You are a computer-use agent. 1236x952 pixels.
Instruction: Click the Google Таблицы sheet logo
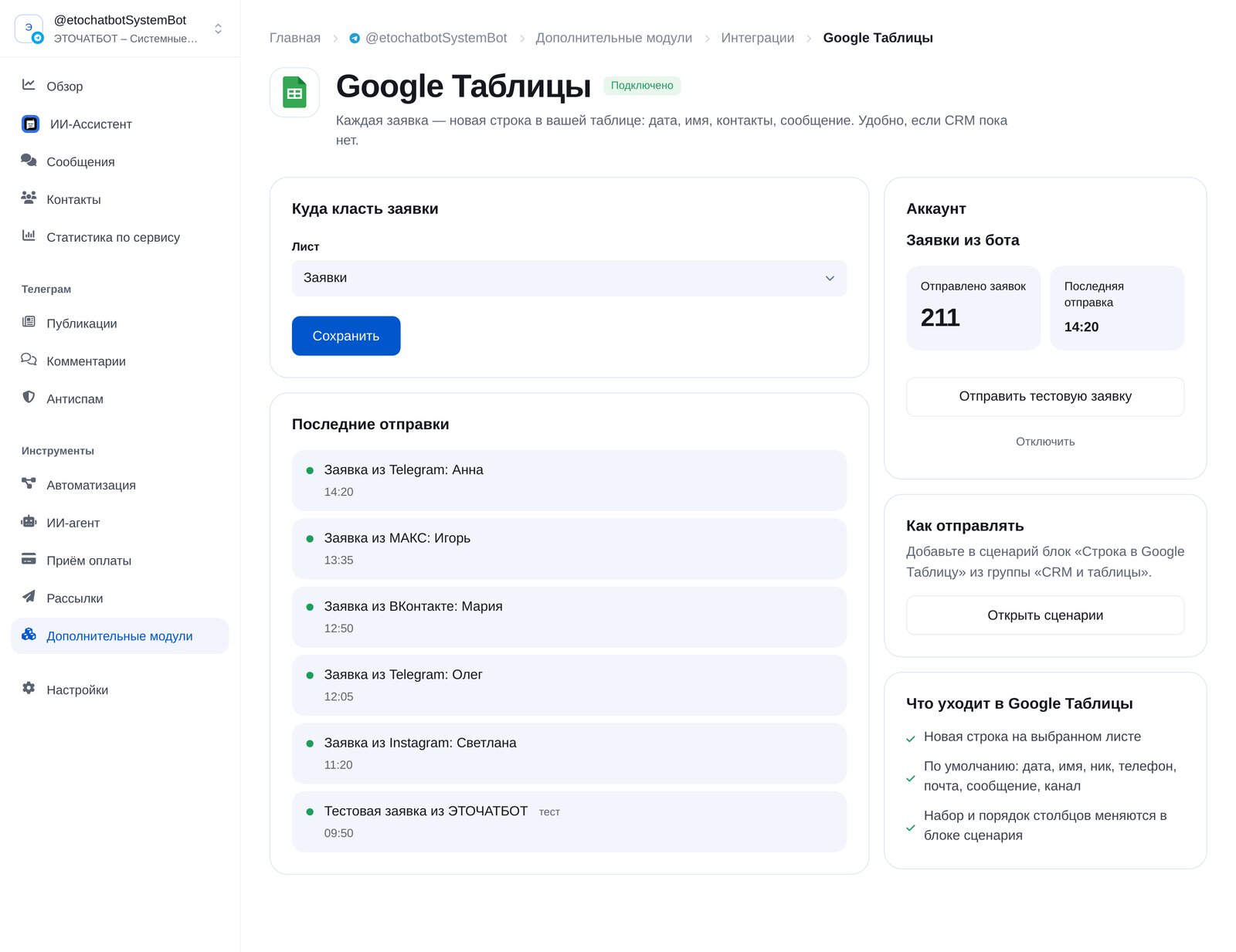pyautogui.click(x=294, y=93)
